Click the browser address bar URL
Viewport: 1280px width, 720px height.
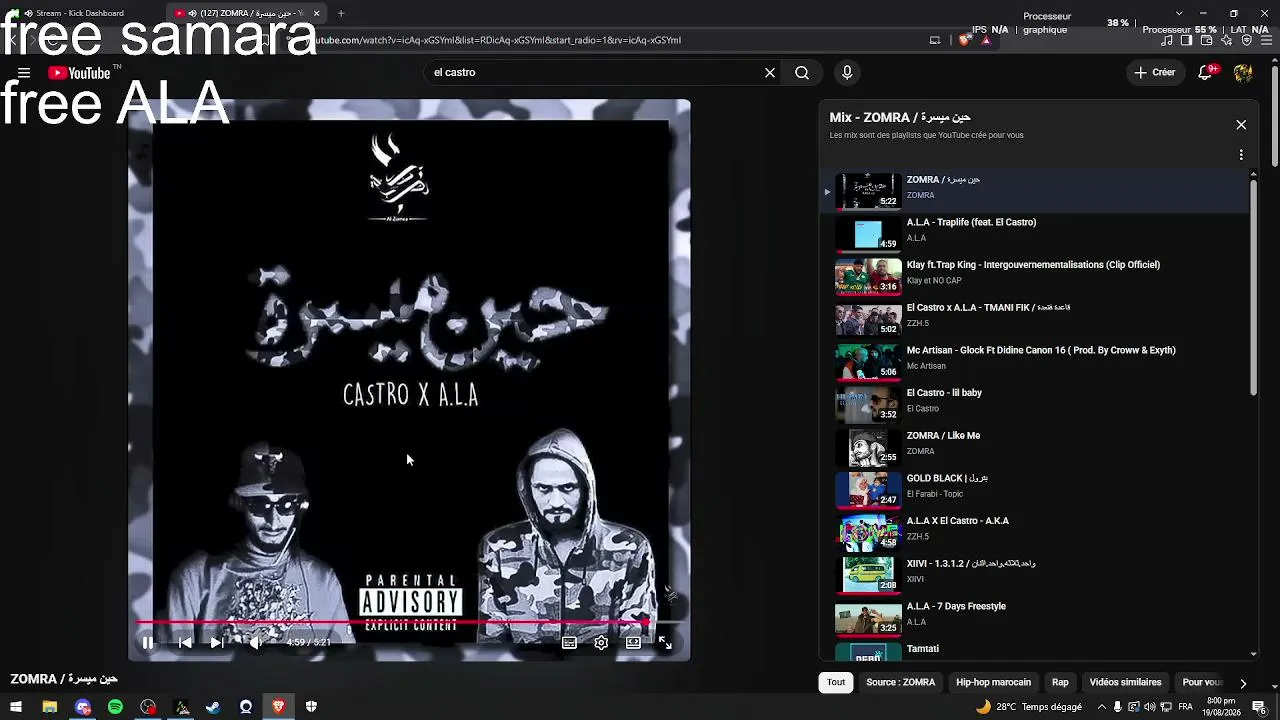500,40
